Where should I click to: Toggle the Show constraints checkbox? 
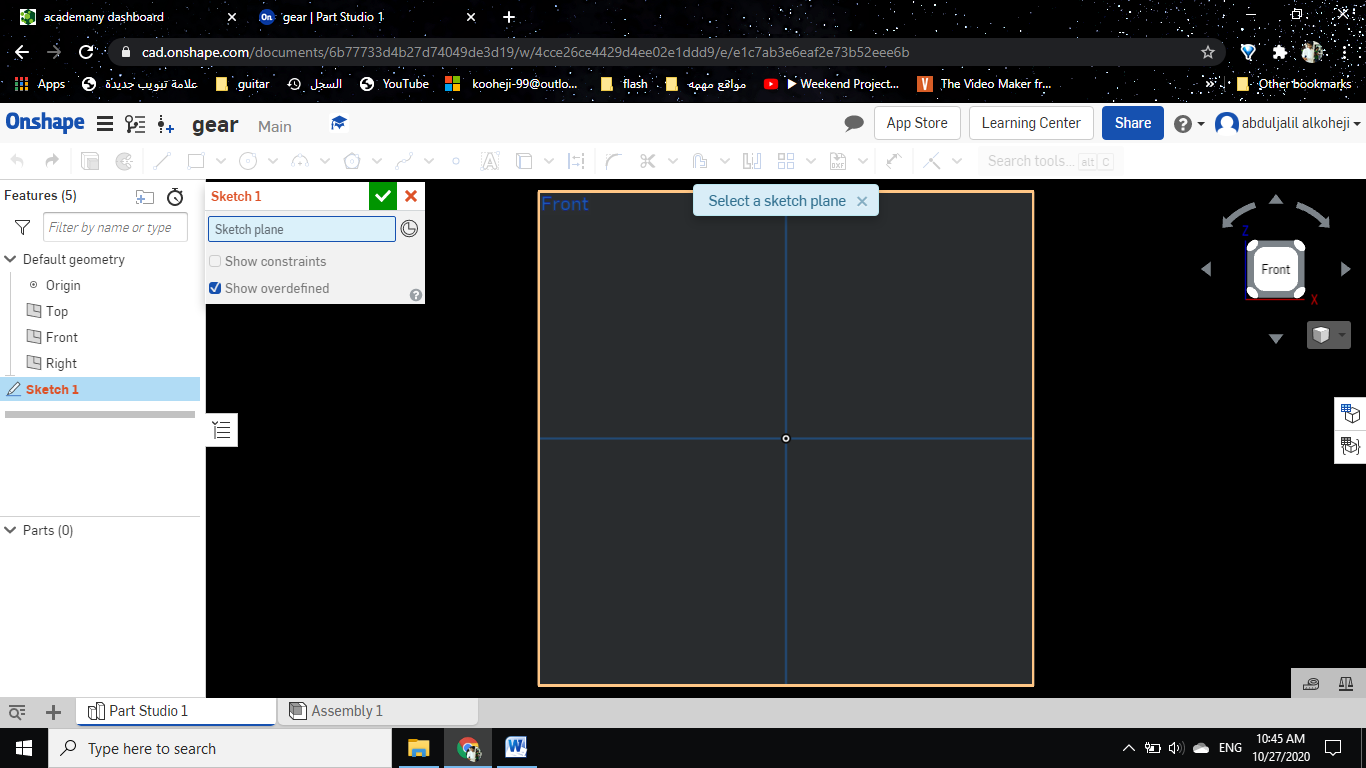(215, 261)
